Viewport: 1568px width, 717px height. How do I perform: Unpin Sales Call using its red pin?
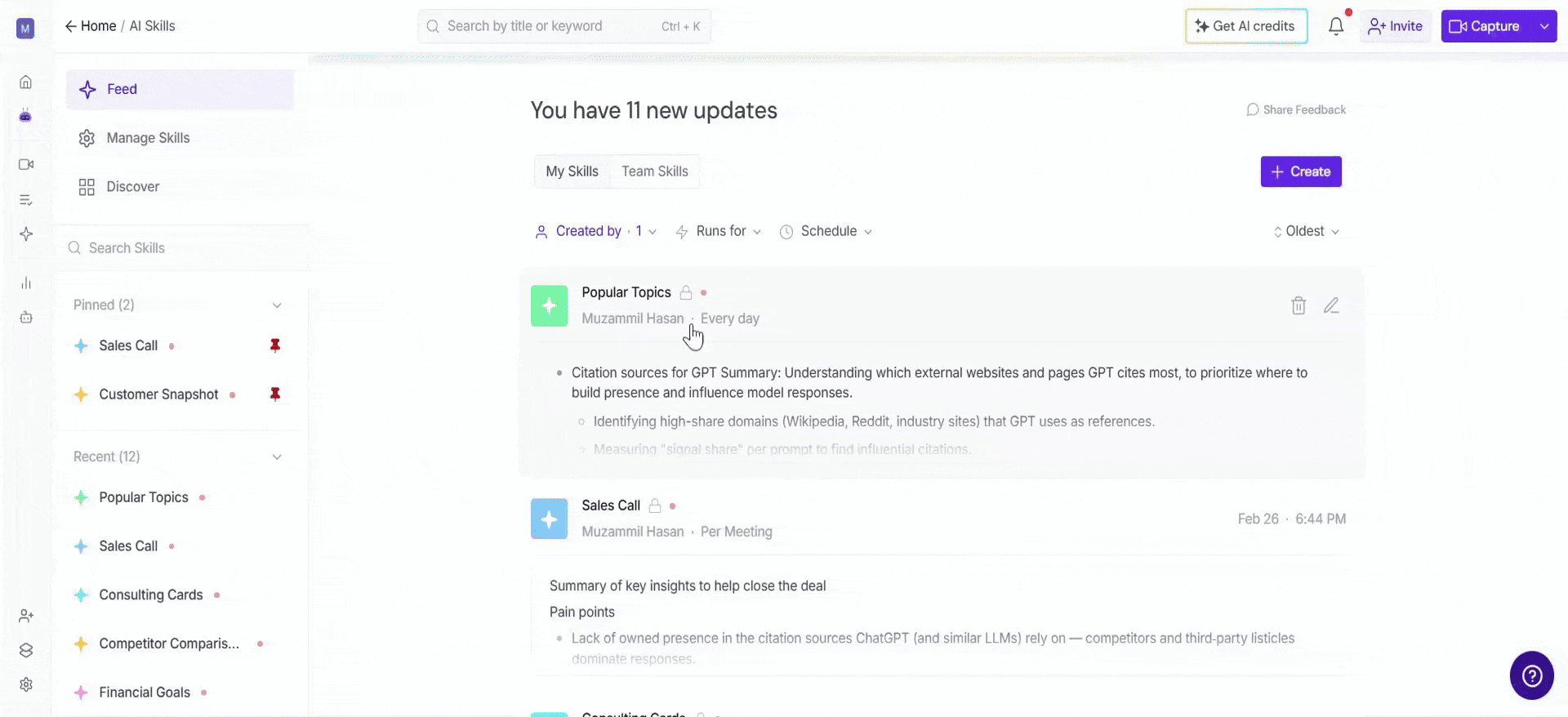pos(275,345)
